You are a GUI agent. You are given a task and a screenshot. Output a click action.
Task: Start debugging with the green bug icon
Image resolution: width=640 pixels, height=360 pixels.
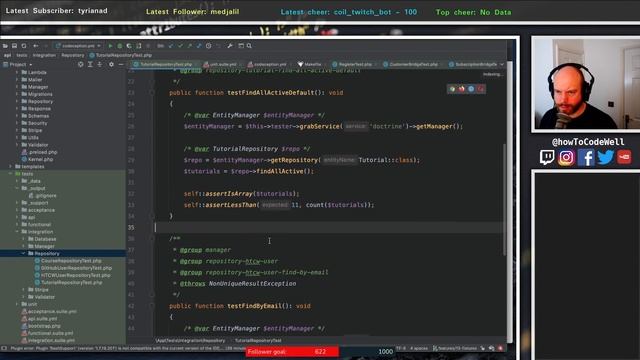120,46
